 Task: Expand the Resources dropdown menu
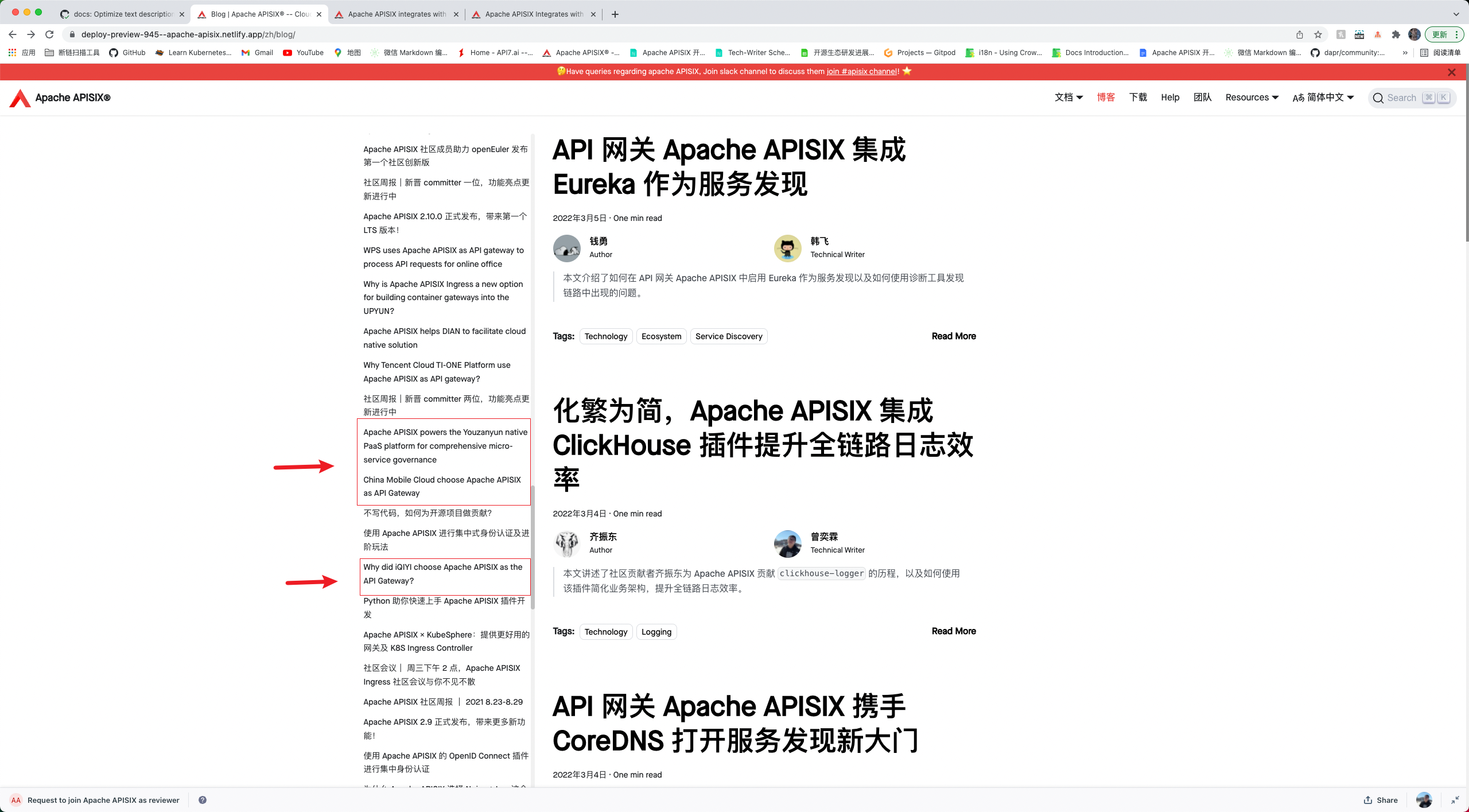(1252, 98)
